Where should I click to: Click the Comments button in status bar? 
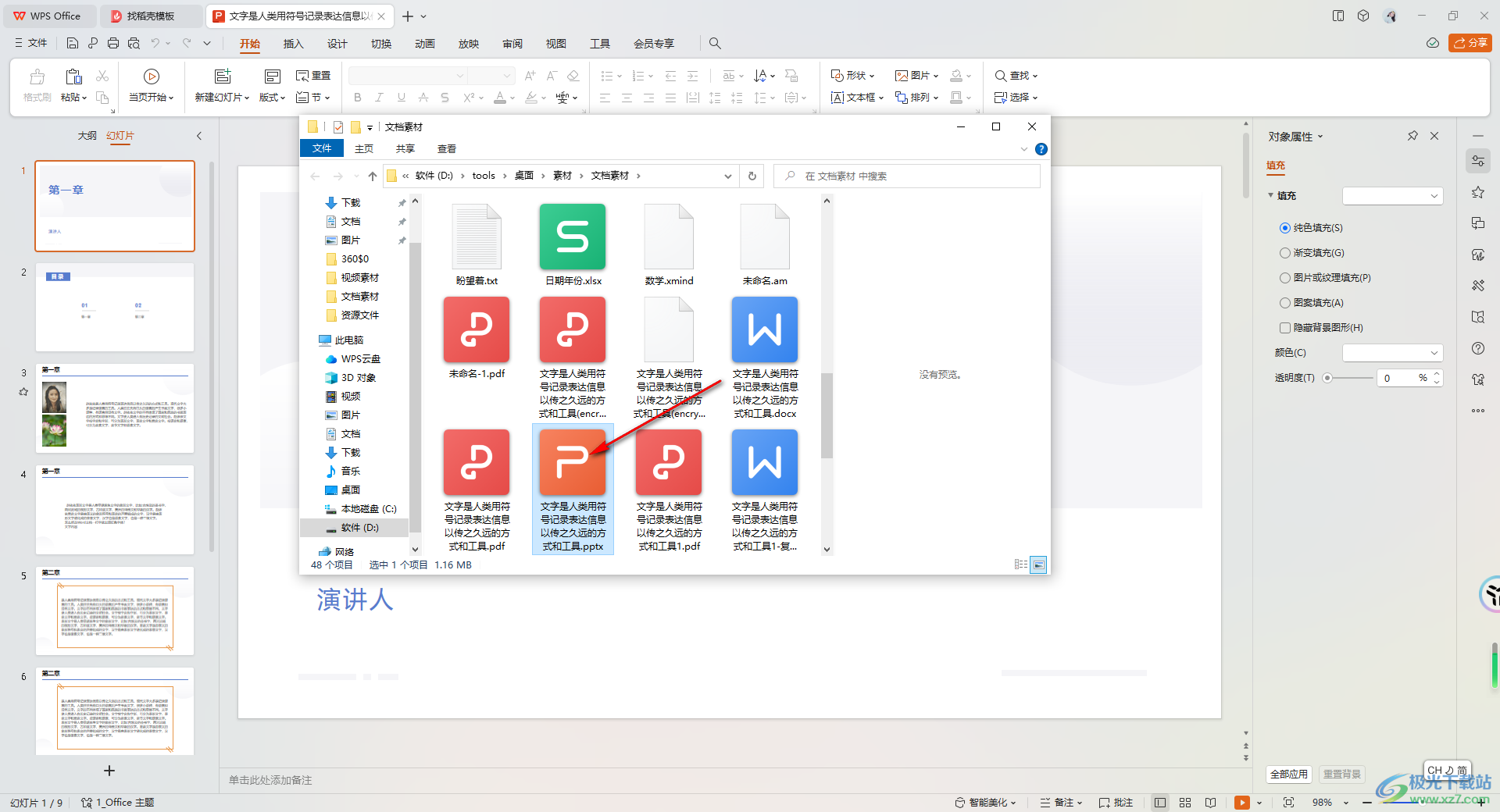[1116, 803]
